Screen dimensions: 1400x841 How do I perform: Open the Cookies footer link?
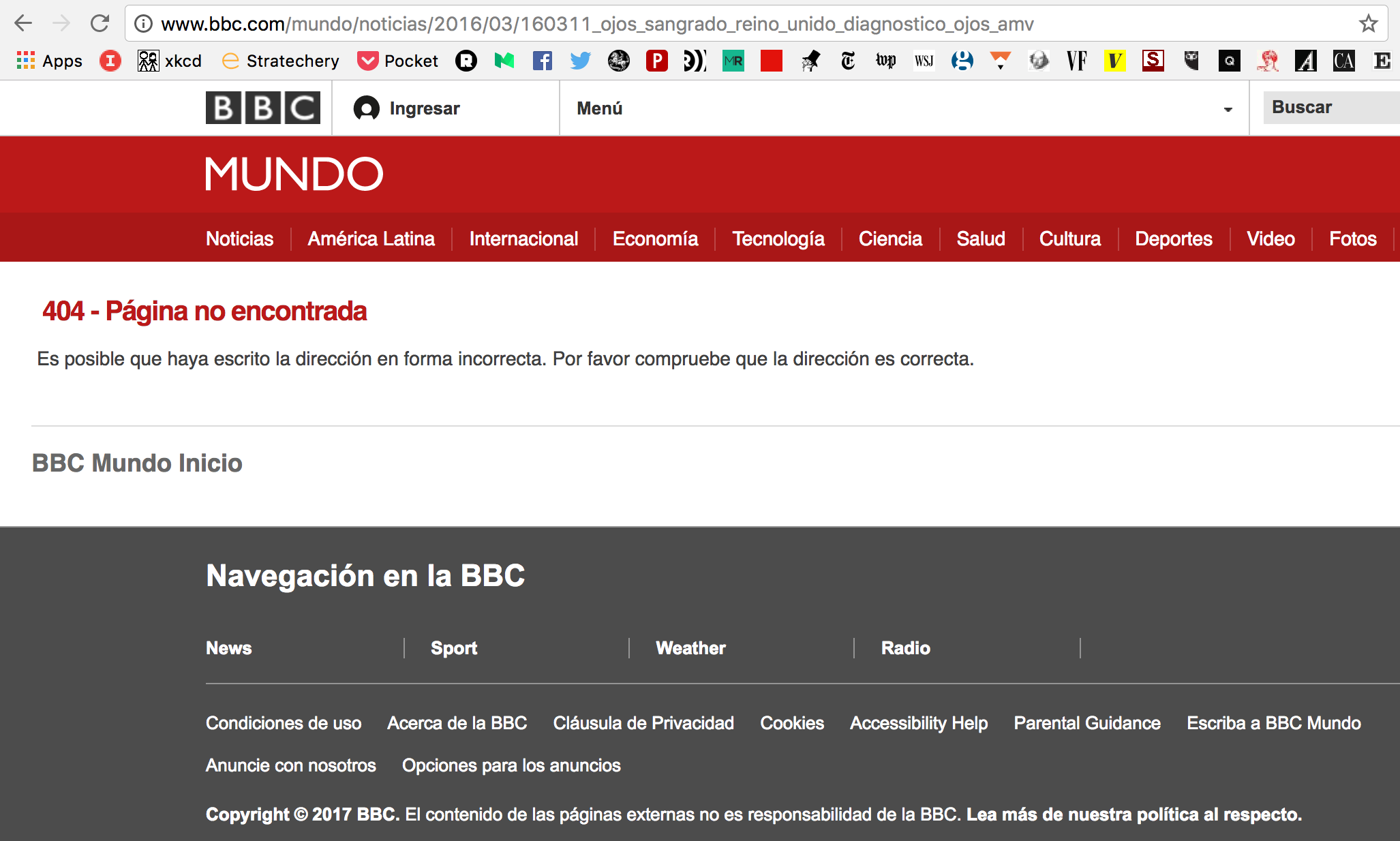(x=791, y=723)
